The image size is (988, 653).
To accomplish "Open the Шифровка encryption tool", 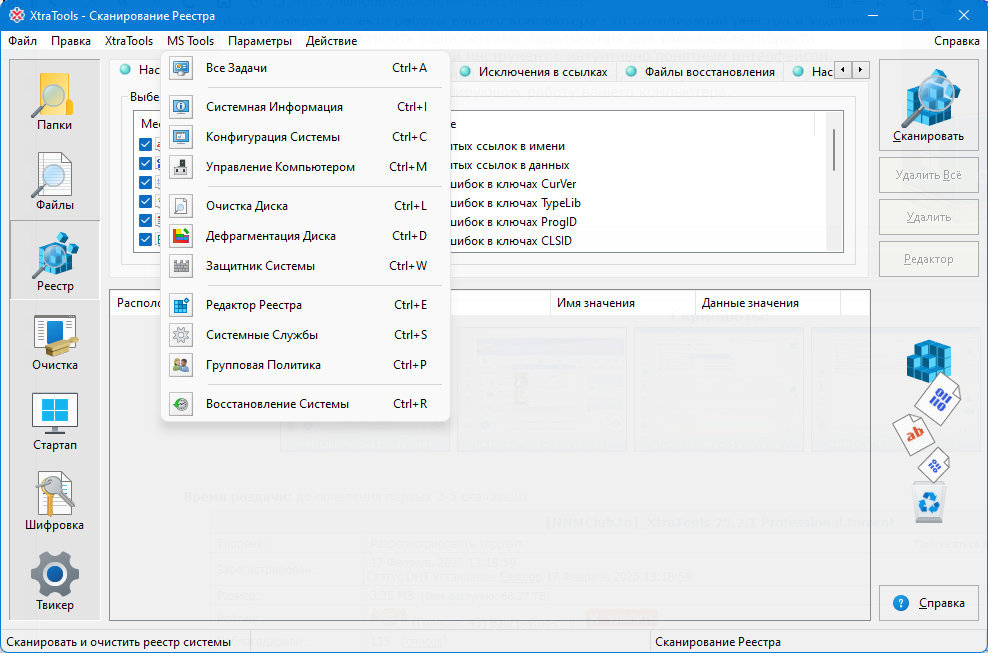I will [x=55, y=501].
